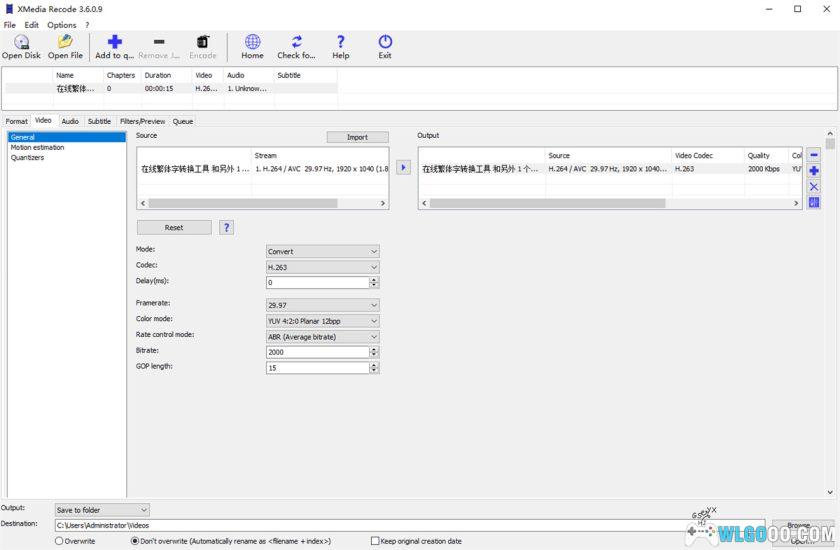Image resolution: width=840 pixels, height=550 pixels.
Task: Open Disk from the toolbar
Action: point(21,47)
